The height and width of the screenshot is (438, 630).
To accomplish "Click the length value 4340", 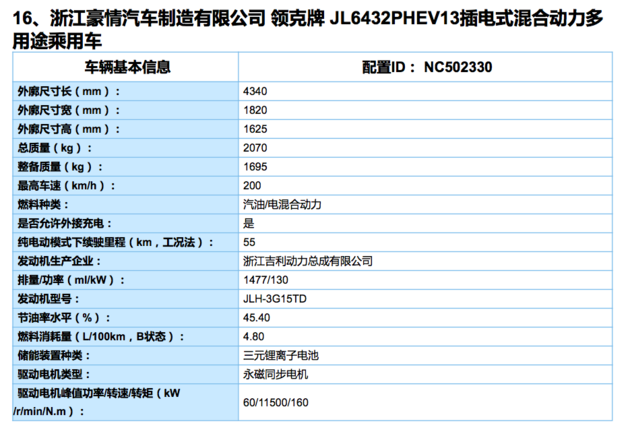I will 255,92.
